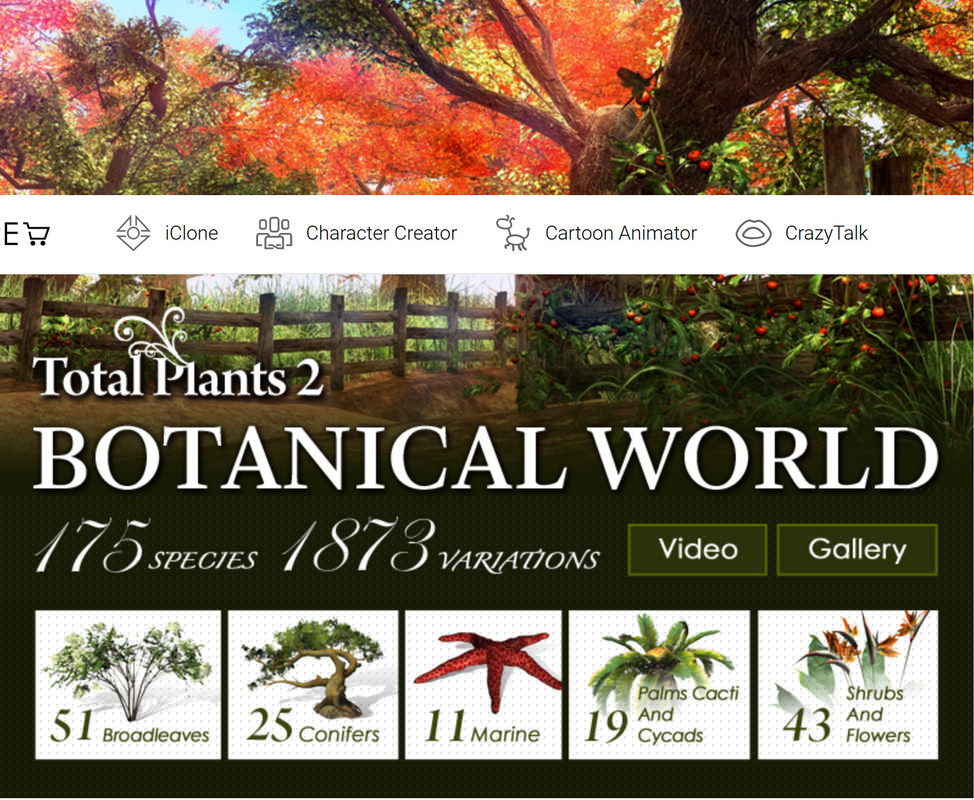Click the Cartoon Animator creature icon
Image resolution: width=974 pixels, height=800 pixels.
pos(513,233)
